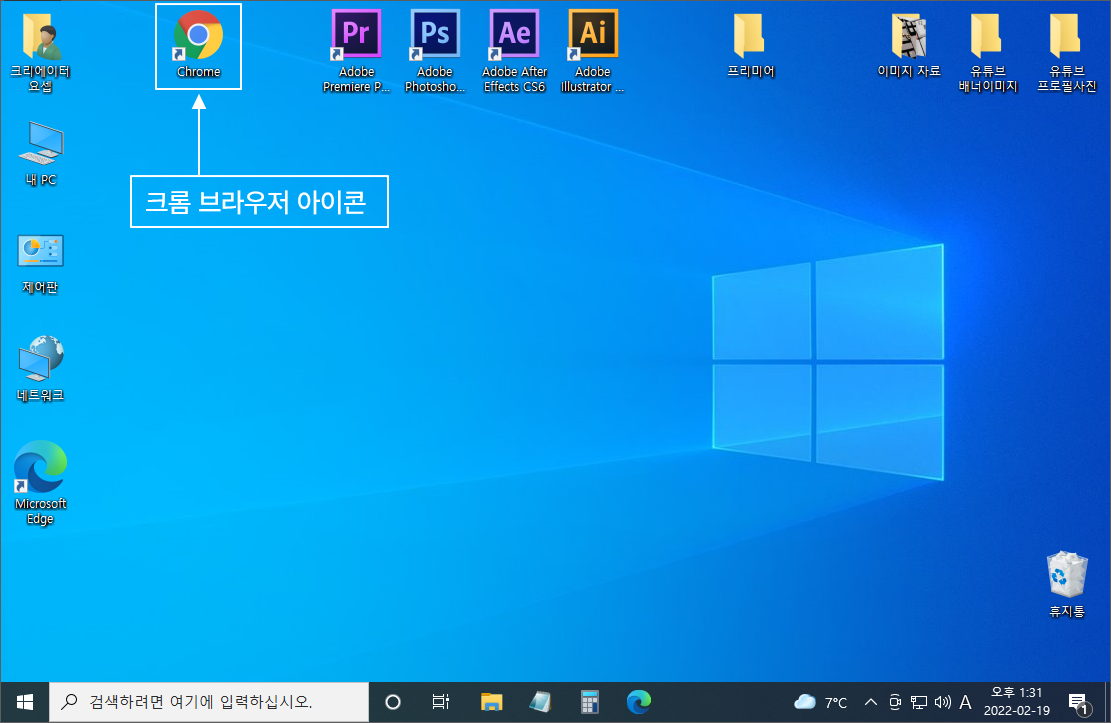The image size is (1111, 723).
Task: Launch Adobe After Effects CS6 shortcut
Action: coord(514,51)
